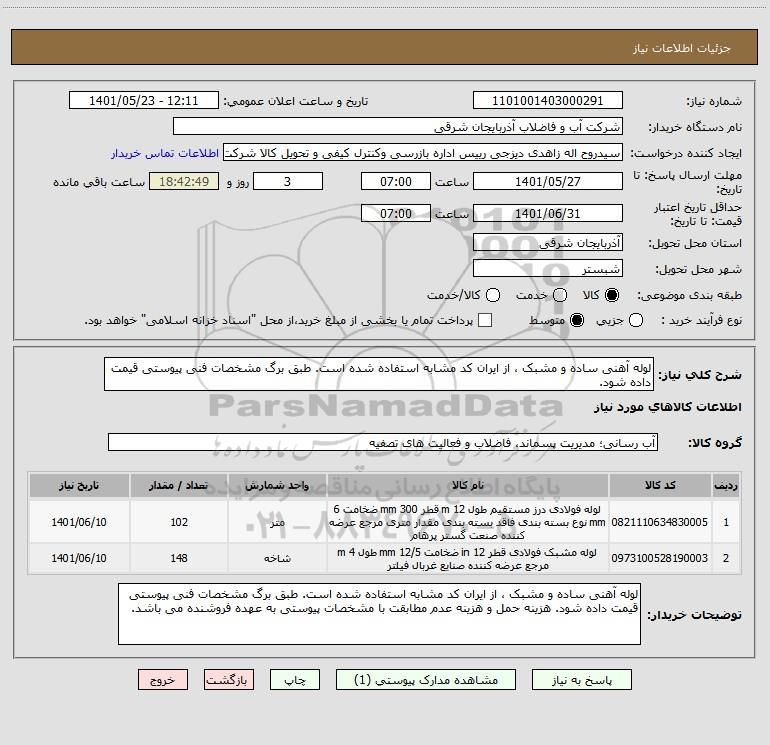Viewport: 770px width, 745px height.
Task: Click the خروج exit button
Action: (x=163, y=680)
